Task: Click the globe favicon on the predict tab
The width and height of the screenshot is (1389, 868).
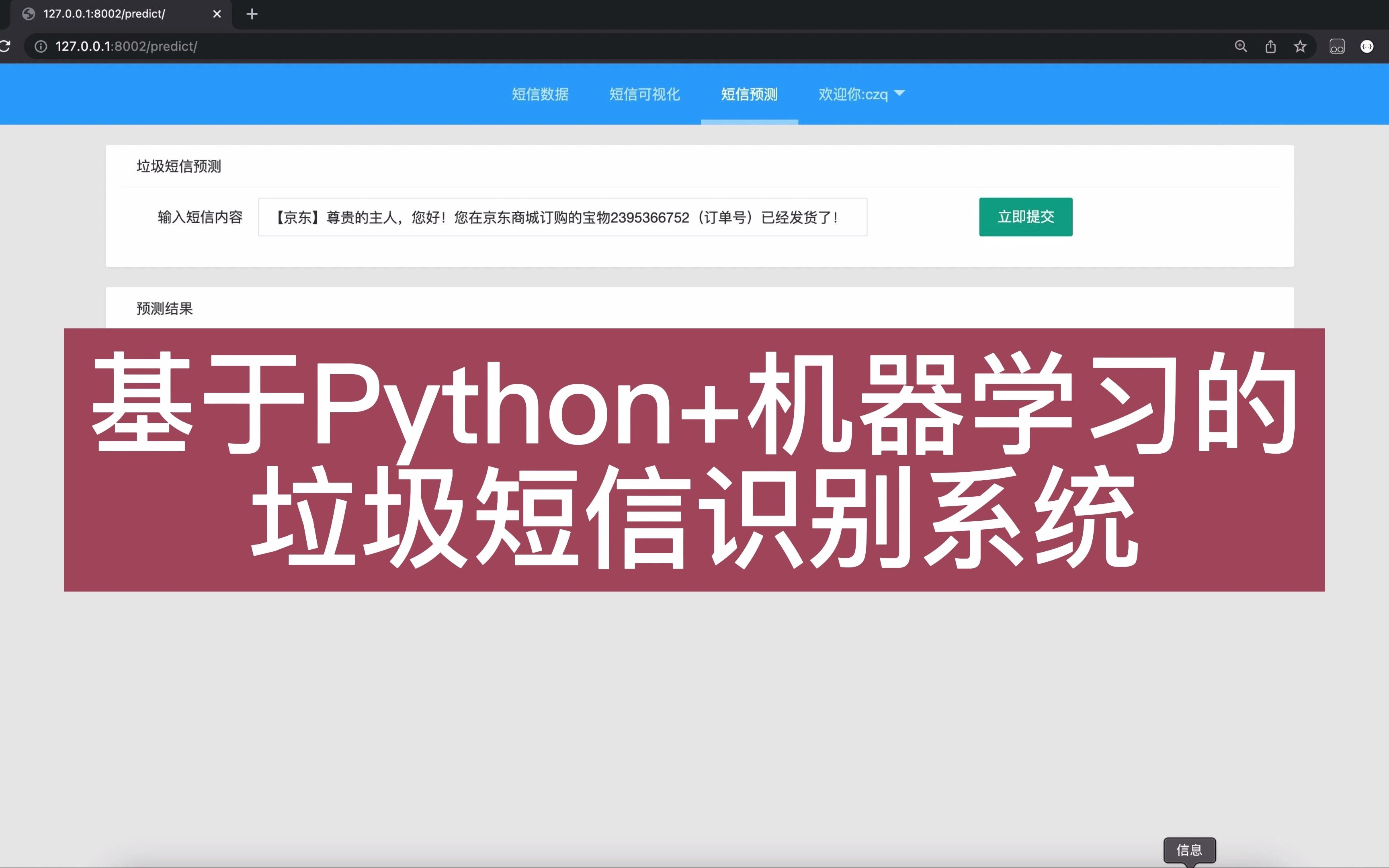Action: (29, 14)
